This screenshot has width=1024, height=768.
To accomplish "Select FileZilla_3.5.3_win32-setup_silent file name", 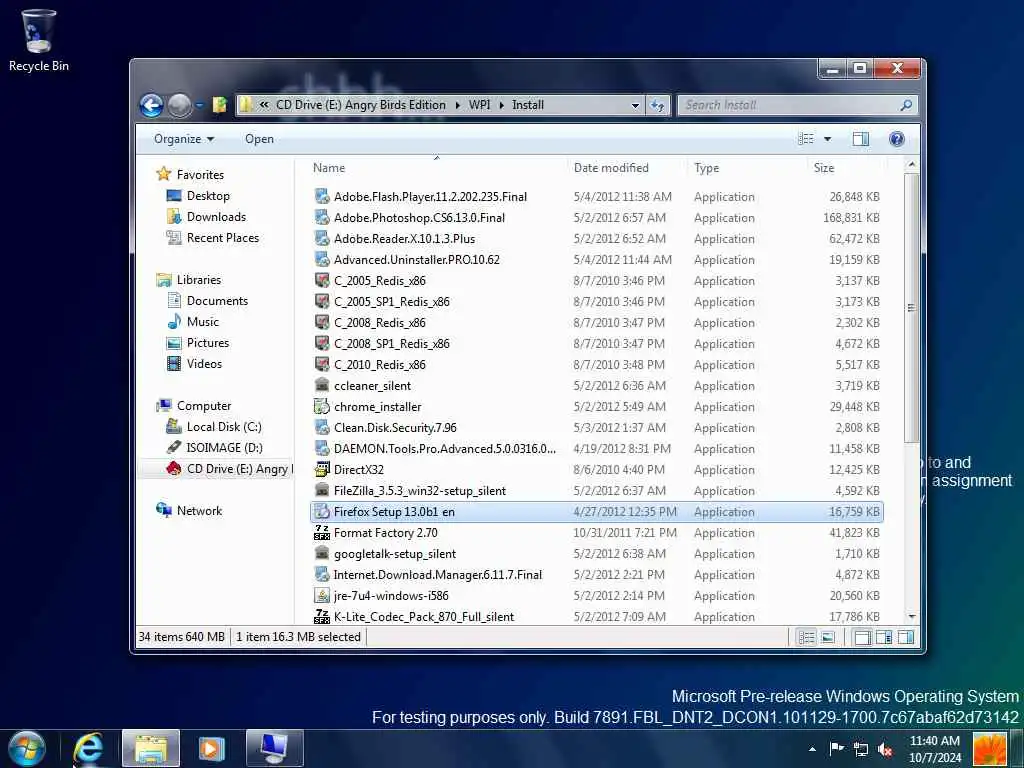I will (x=420, y=490).
